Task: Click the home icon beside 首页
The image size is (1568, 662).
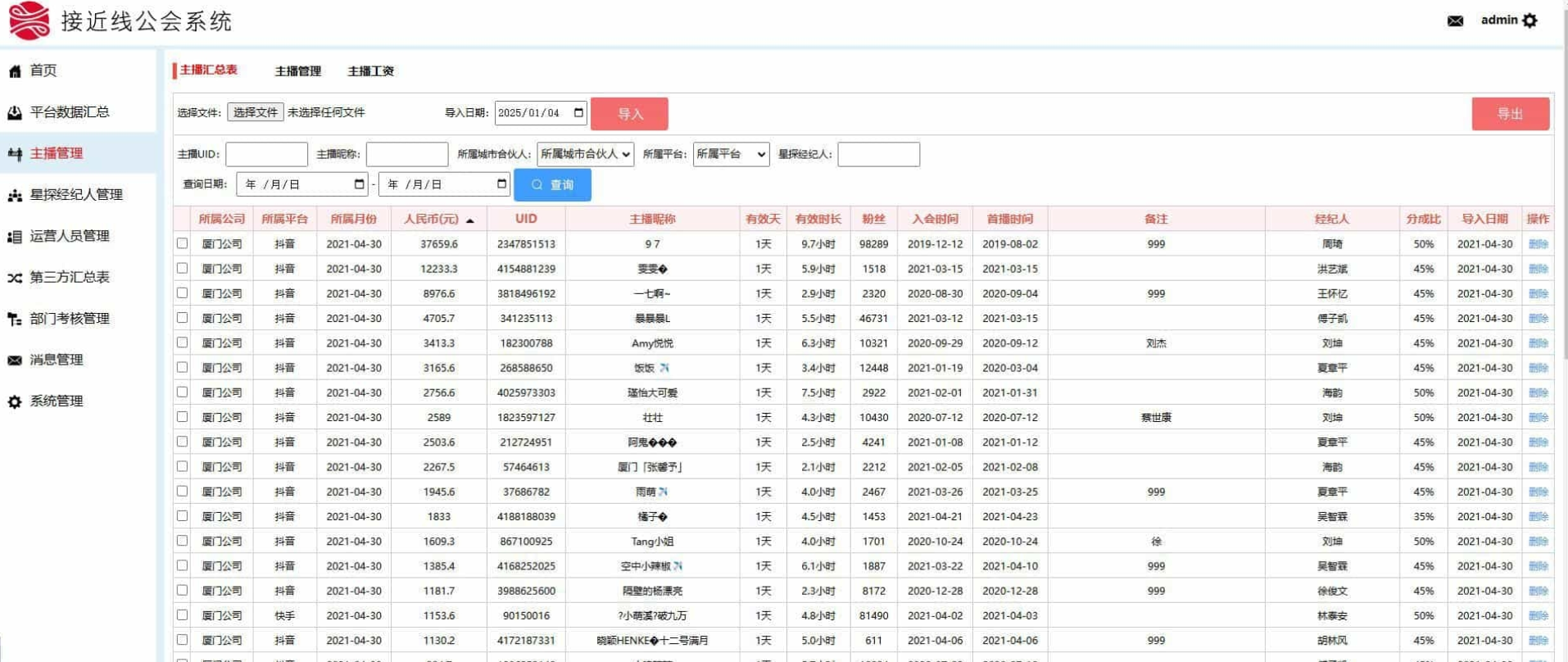Action: pos(15,71)
